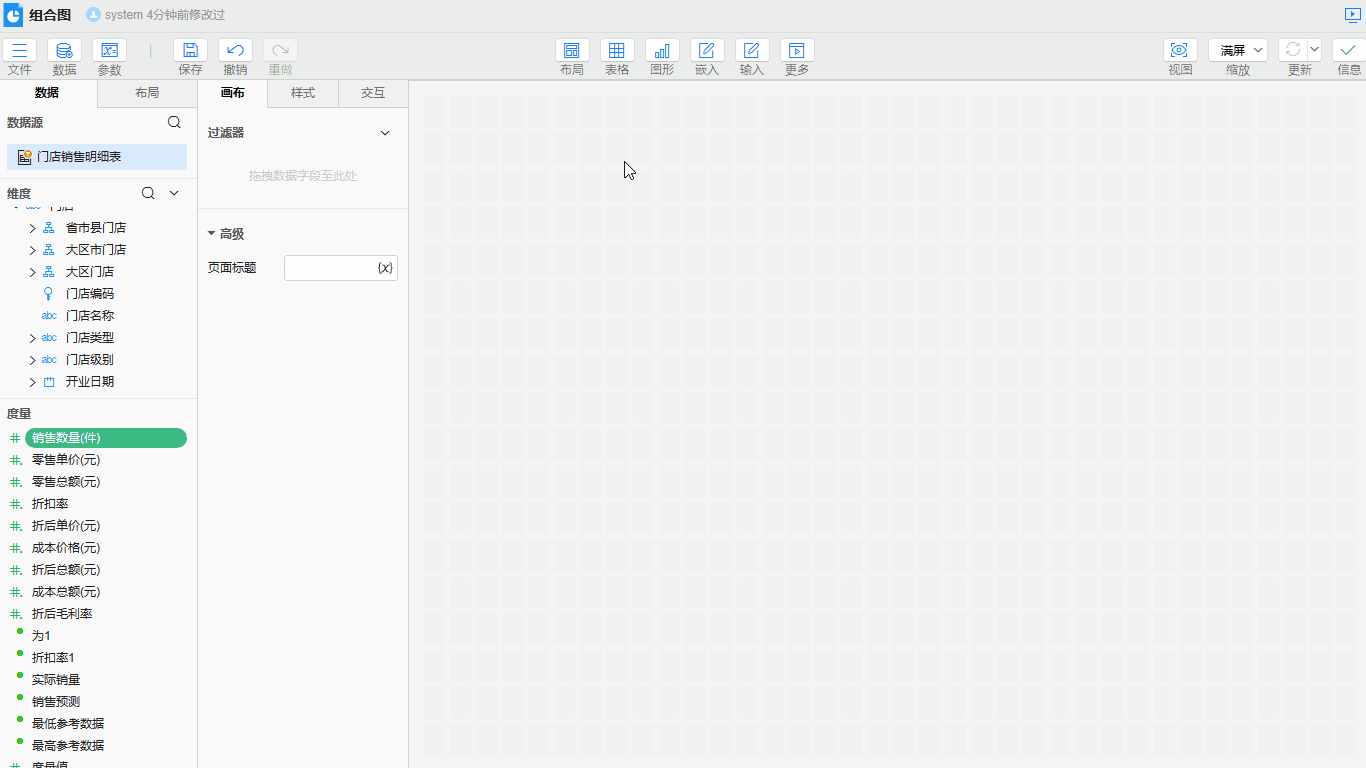This screenshot has width=1366, height=768.
Task: Select the 销售数量(件) measure
Action: [x=105, y=438]
